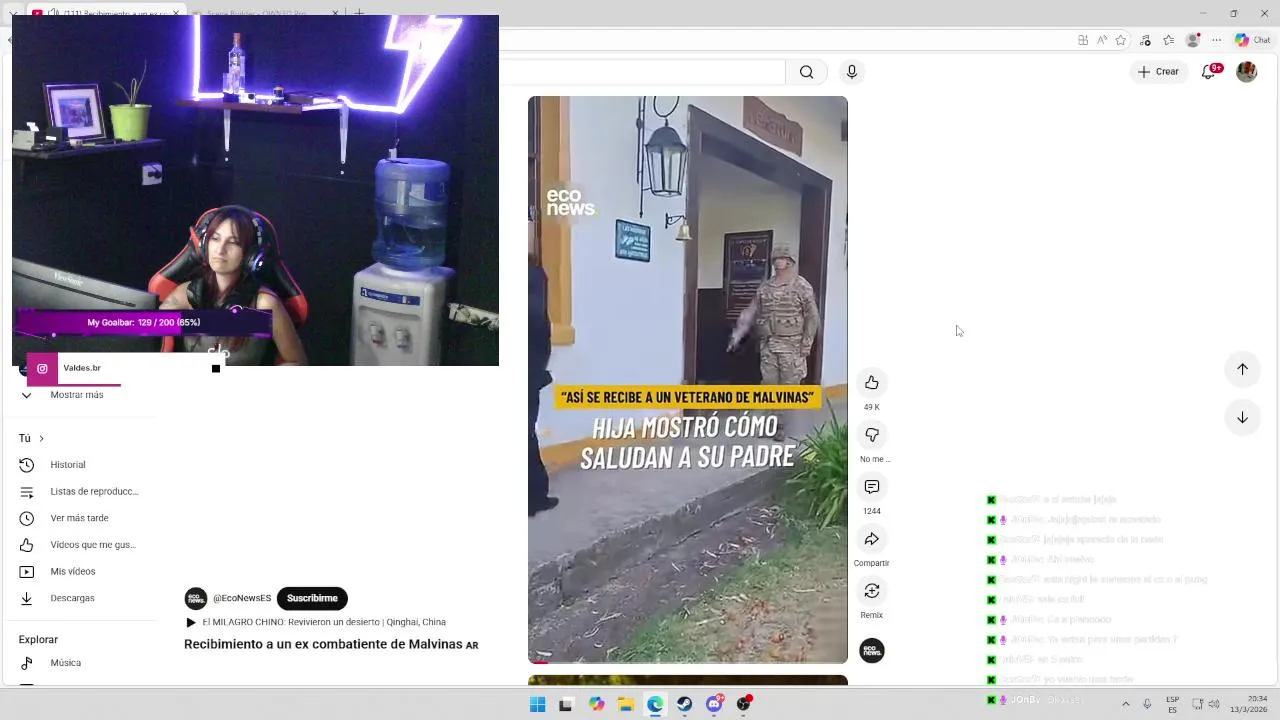The width and height of the screenshot is (1280, 720).
Task: Open Copilot from the taskbar
Action: [597, 704]
